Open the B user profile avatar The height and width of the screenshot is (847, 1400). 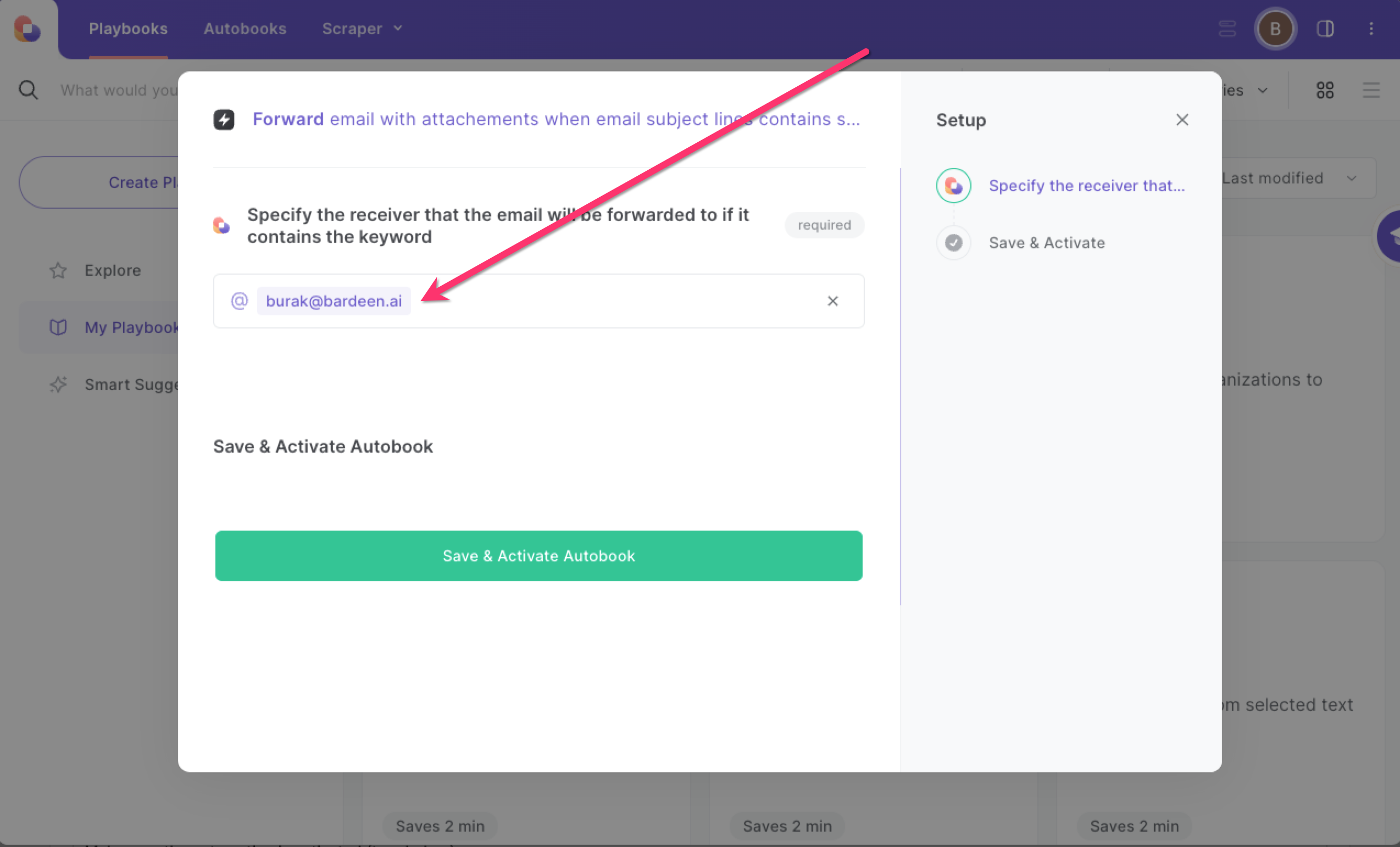tap(1276, 29)
